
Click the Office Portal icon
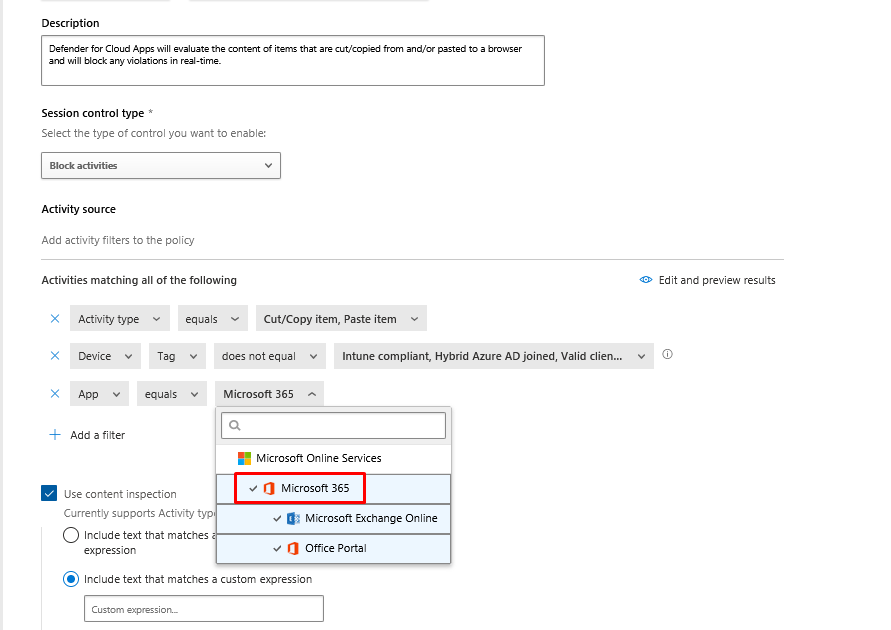pyautogui.click(x=293, y=549)
